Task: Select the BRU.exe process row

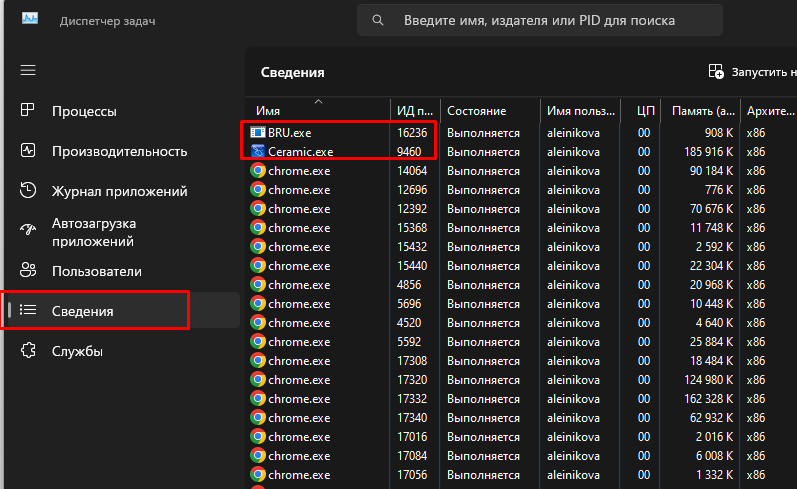Action: click(x=523, y=133)
